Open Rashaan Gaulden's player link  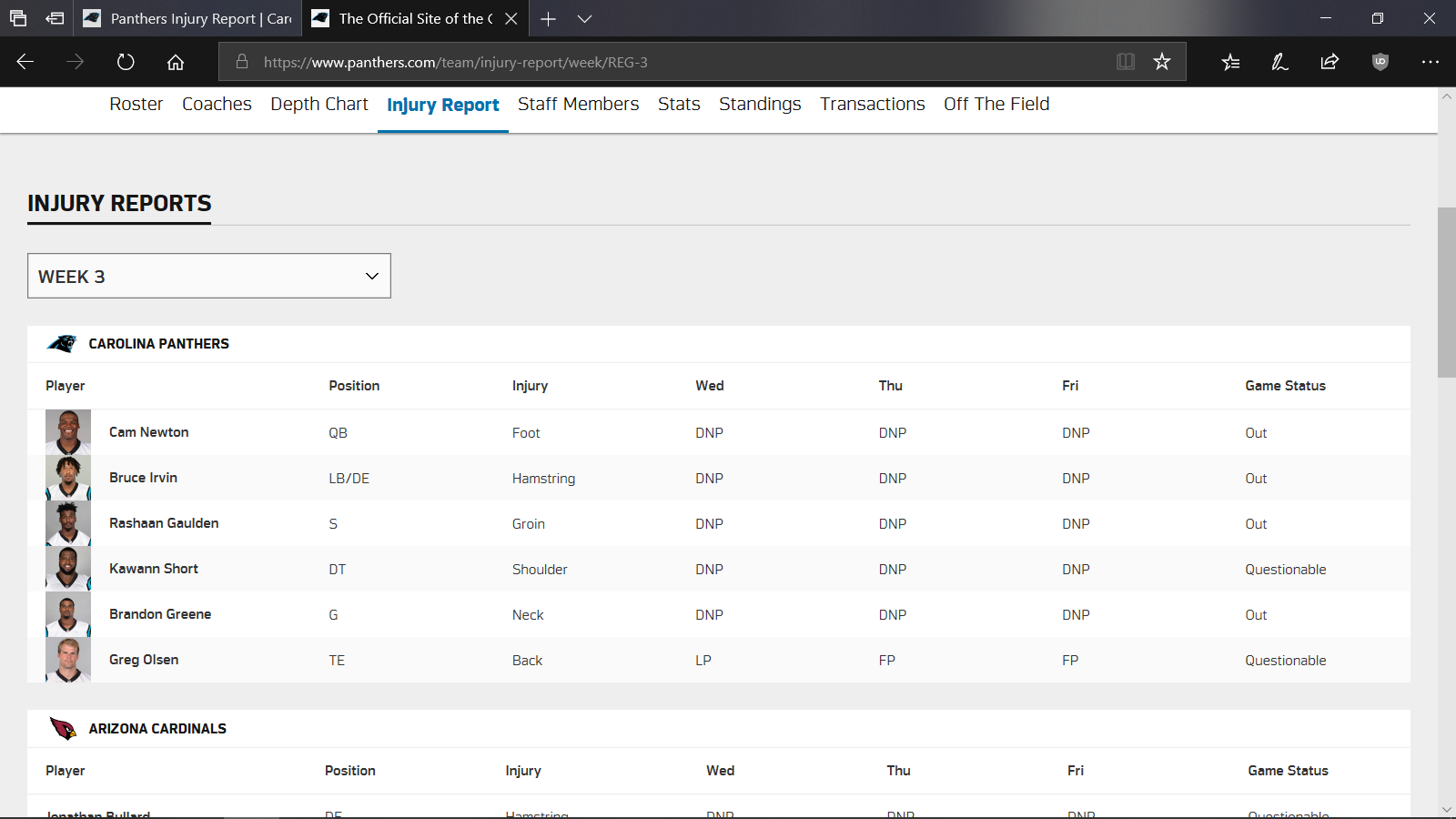coord(164,523)
